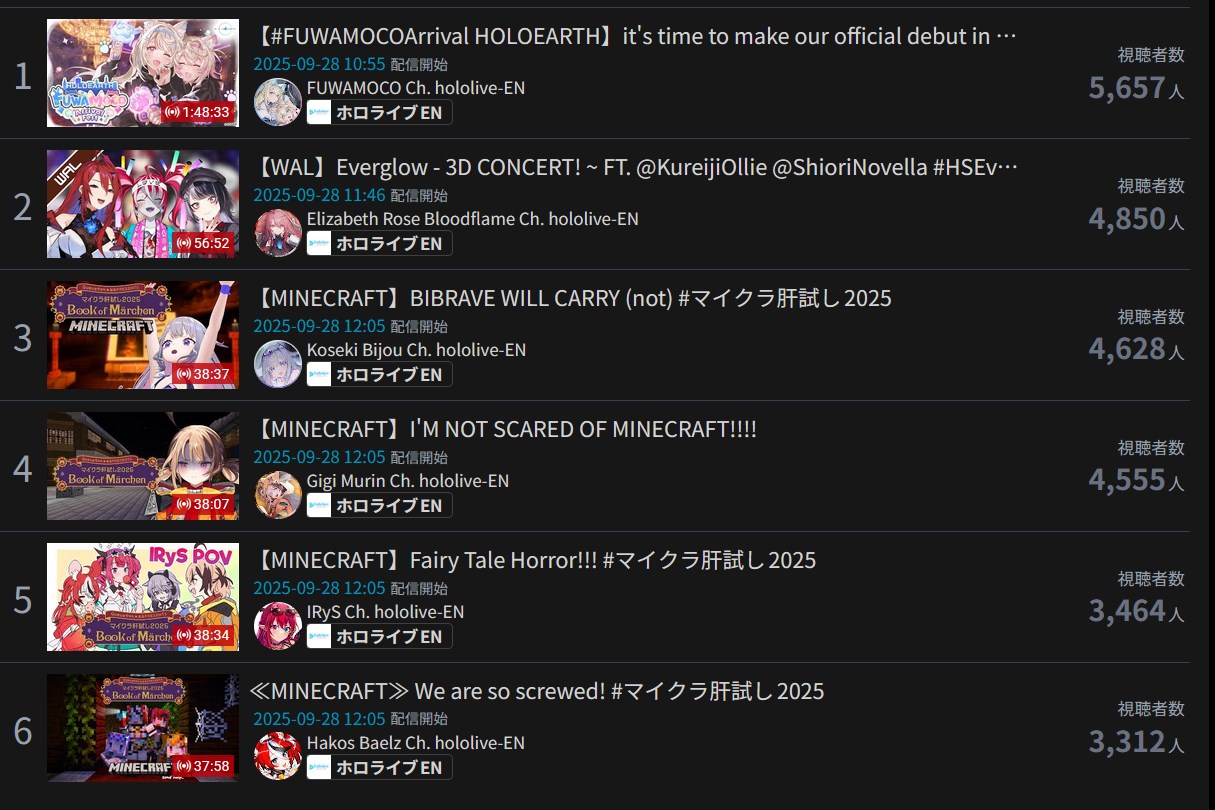Click the ホロライブEN tag under Hakos Baelz

coord(379,767)
